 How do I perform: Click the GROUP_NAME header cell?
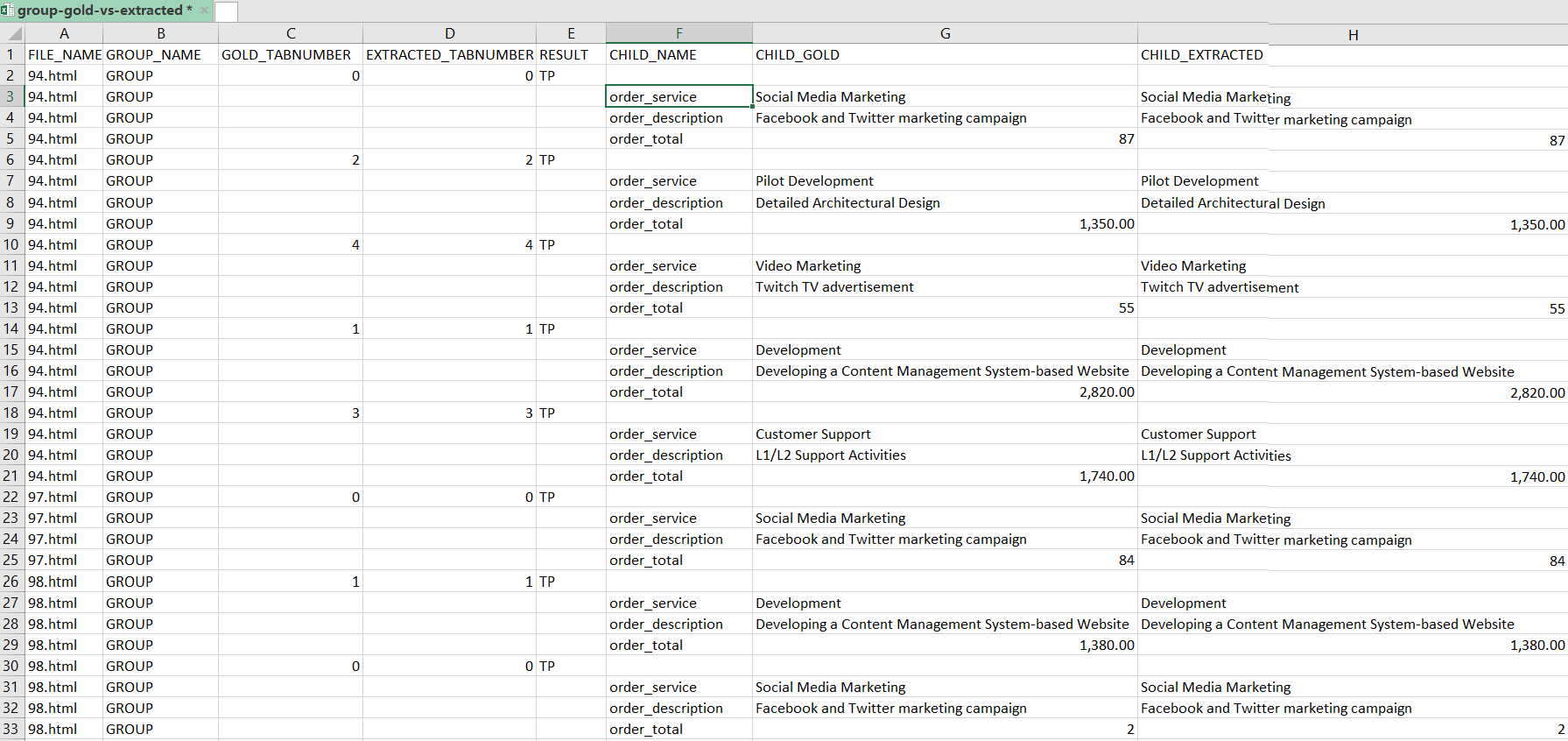click(x=161, y=54)
